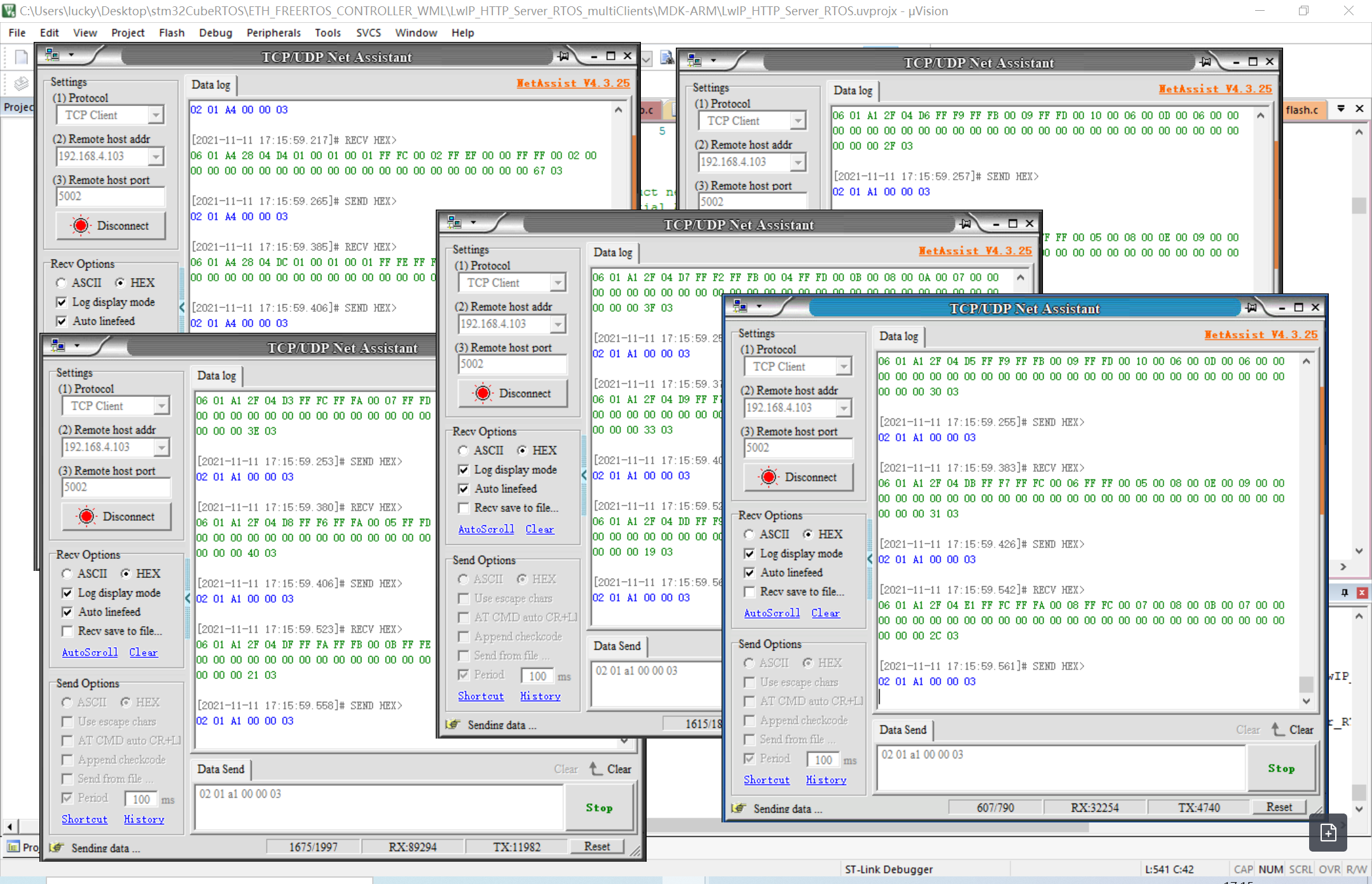Click the upload arrow icon beside Clear
The image size is (1372, 884).
tap(1277, 730)
